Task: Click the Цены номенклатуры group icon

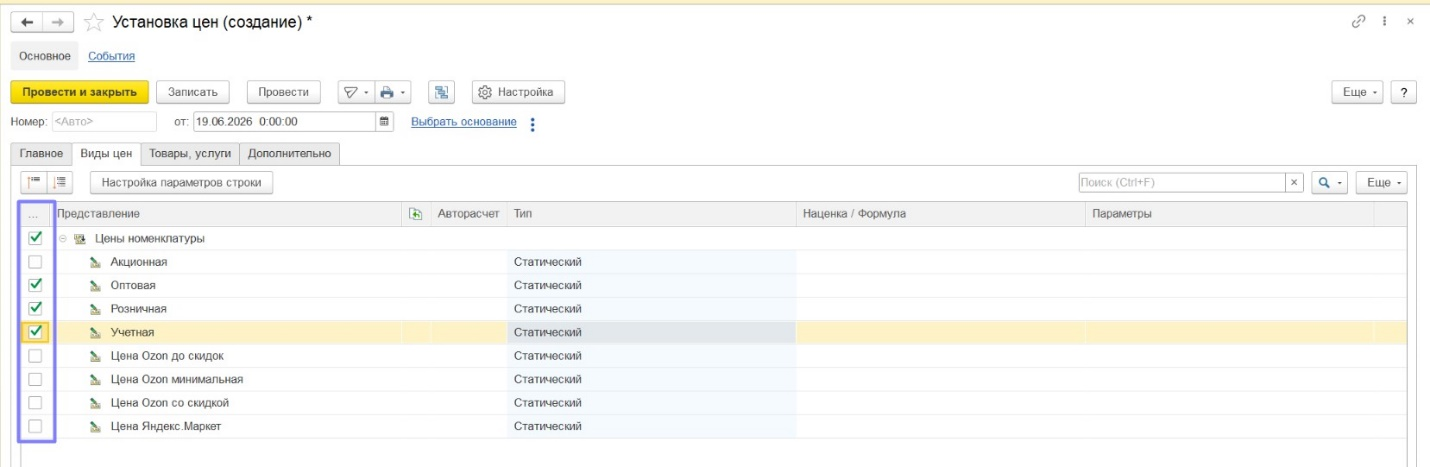Action: point(79,239)
